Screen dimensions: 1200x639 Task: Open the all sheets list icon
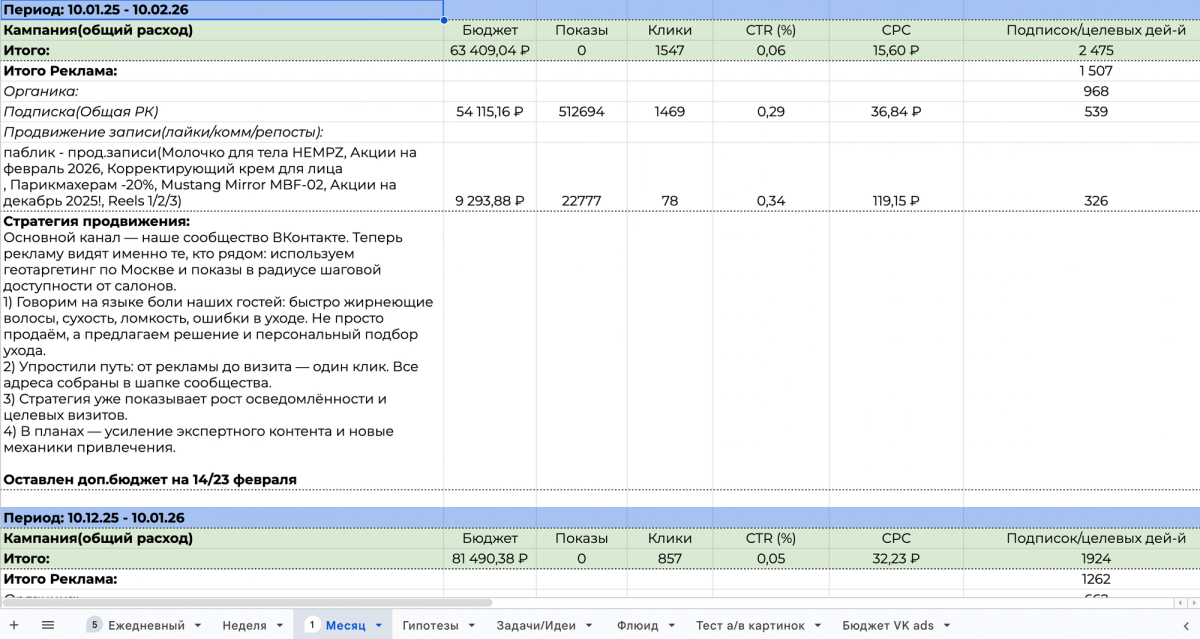coord(47,625)
